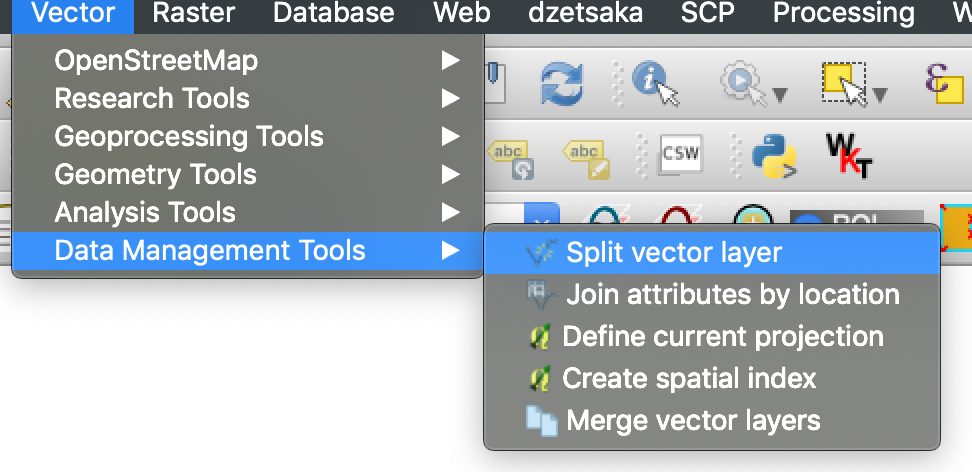Select the Select Features rectangle tool
972x472 pixels.
pos(846,84)
